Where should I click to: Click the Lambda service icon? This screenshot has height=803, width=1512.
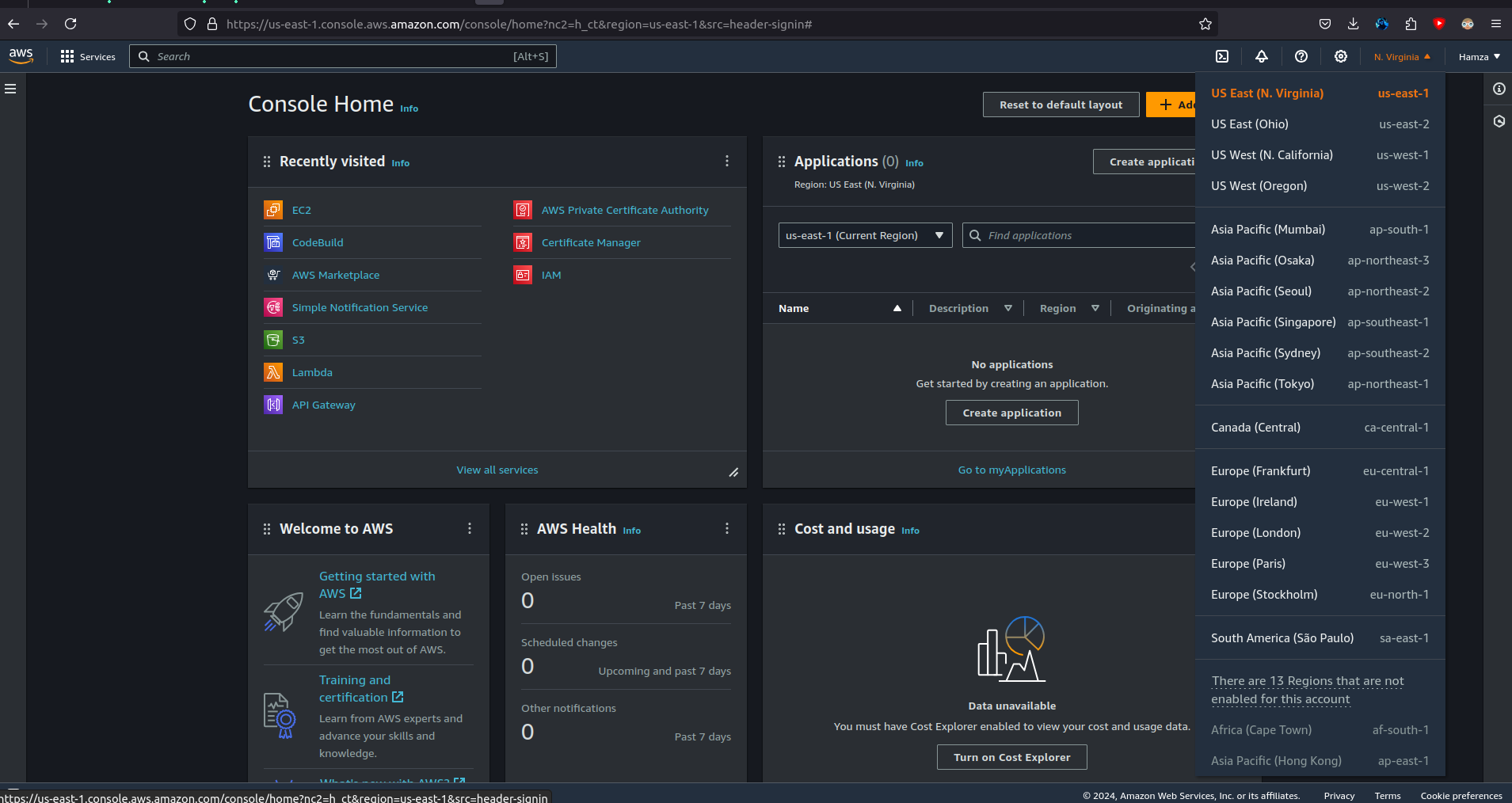273,372
